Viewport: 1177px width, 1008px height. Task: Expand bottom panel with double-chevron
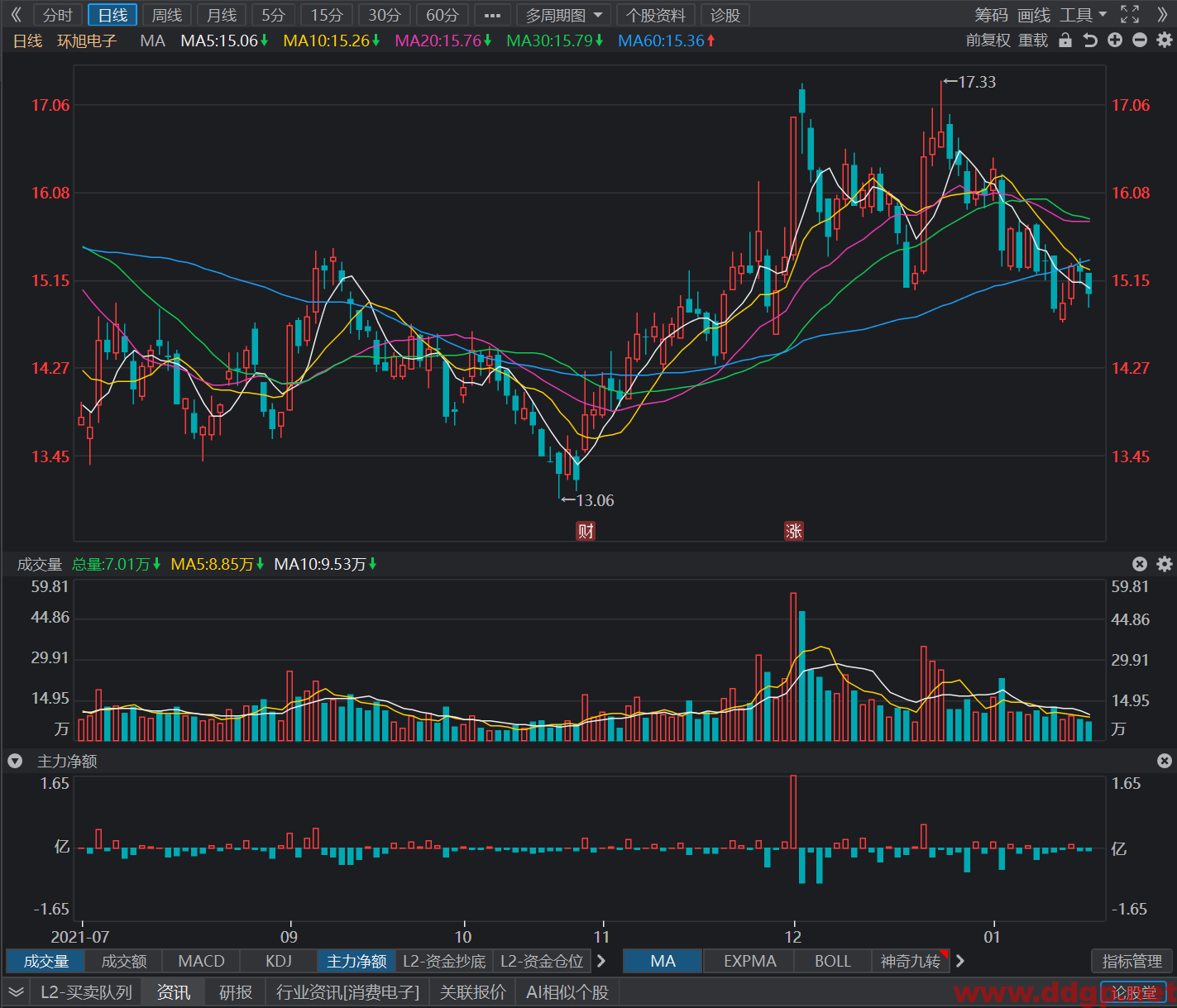click(16, 992)
